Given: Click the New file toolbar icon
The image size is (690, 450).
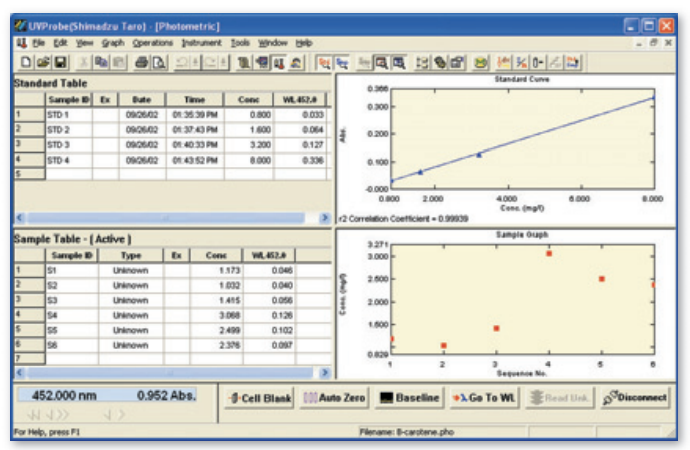Looking at the screenshot, I should 26,62.
